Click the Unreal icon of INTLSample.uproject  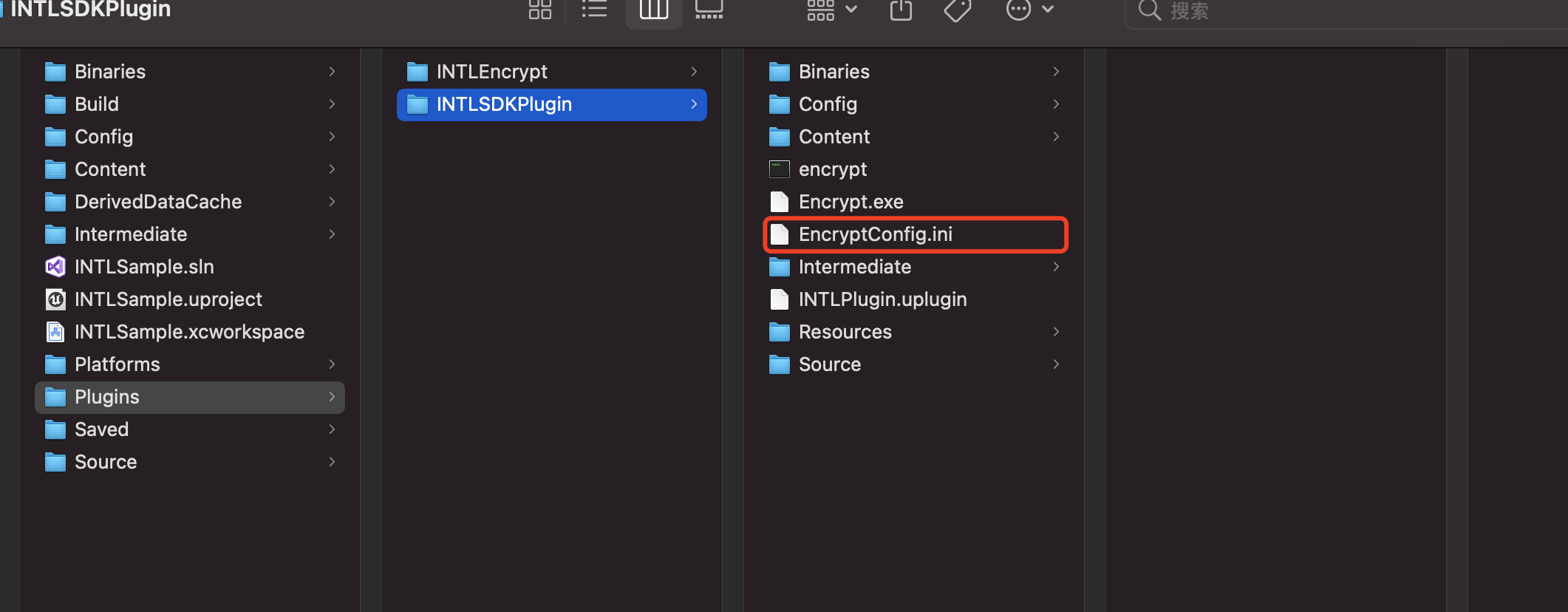tap(55, 299)
